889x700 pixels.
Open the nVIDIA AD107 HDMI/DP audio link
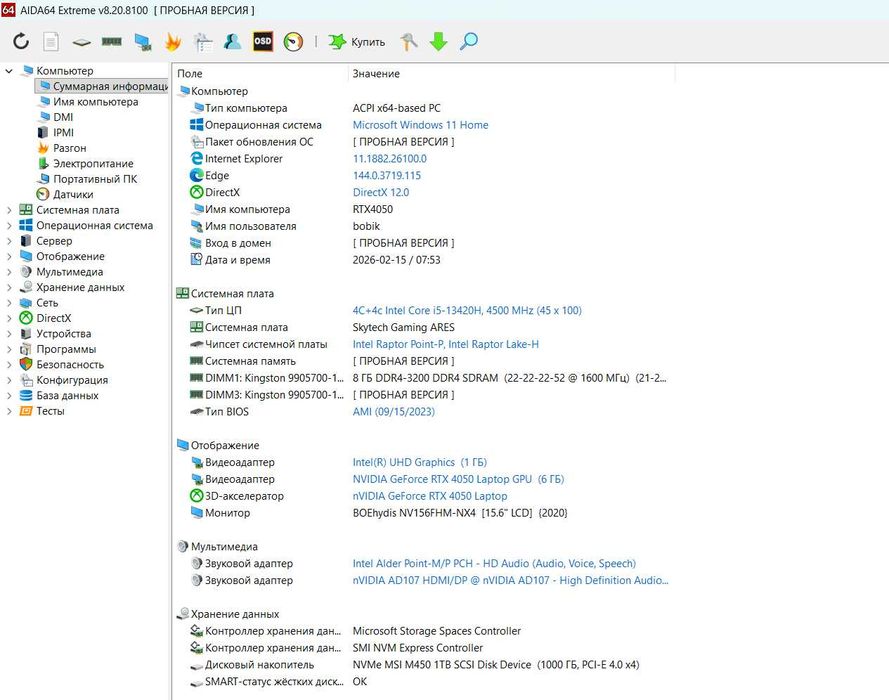pos(510,580)
